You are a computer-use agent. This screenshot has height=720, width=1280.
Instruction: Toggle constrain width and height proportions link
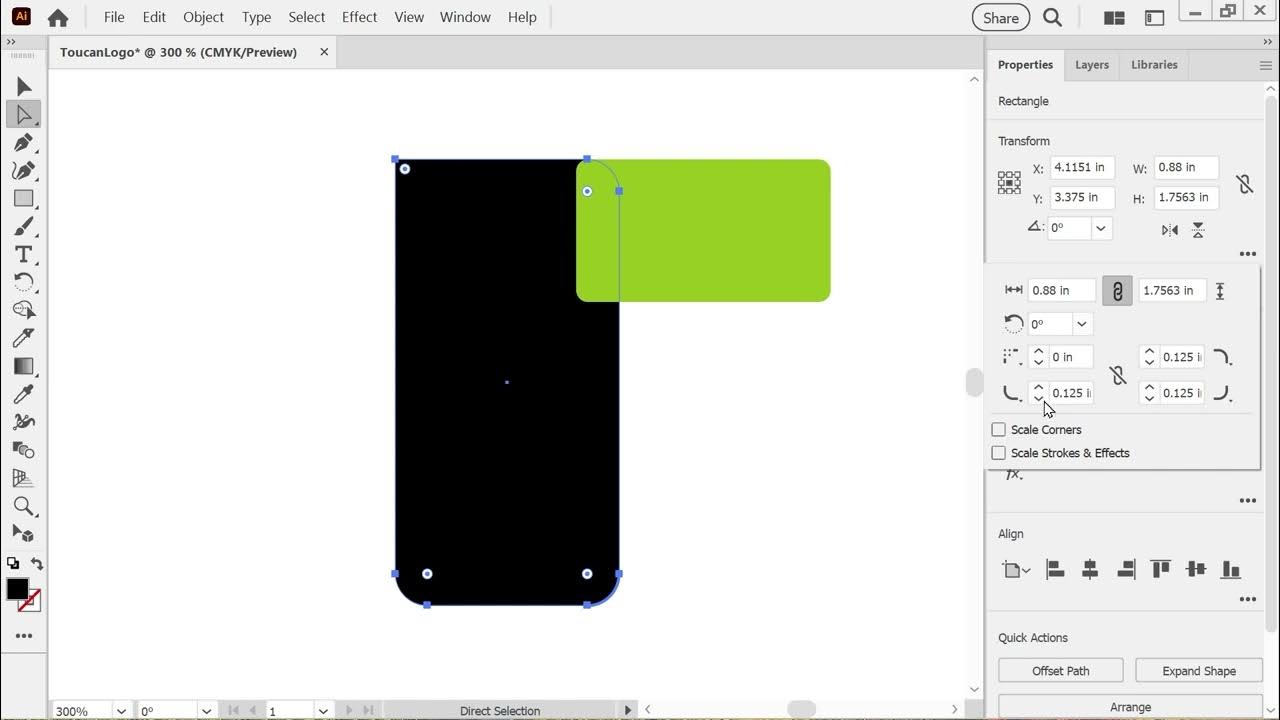coord(1244,183)
